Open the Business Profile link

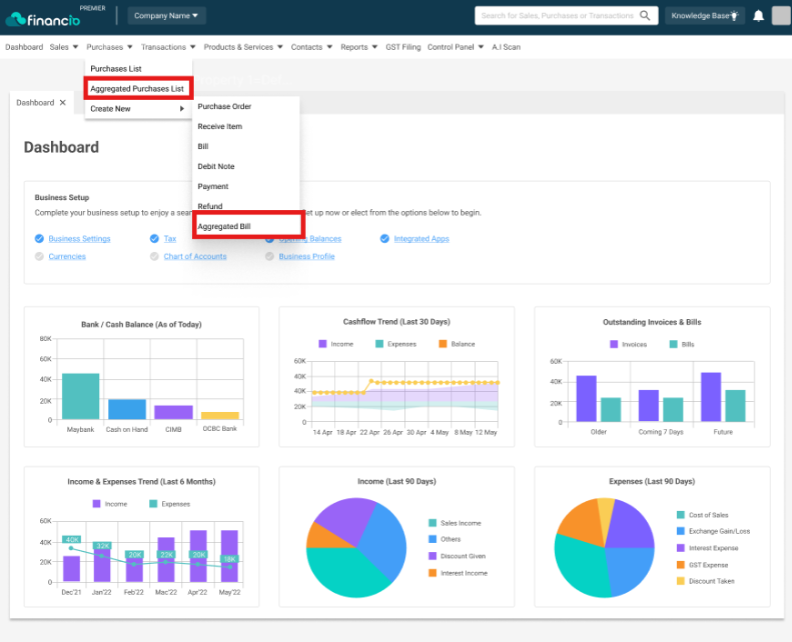click(307, 256)
